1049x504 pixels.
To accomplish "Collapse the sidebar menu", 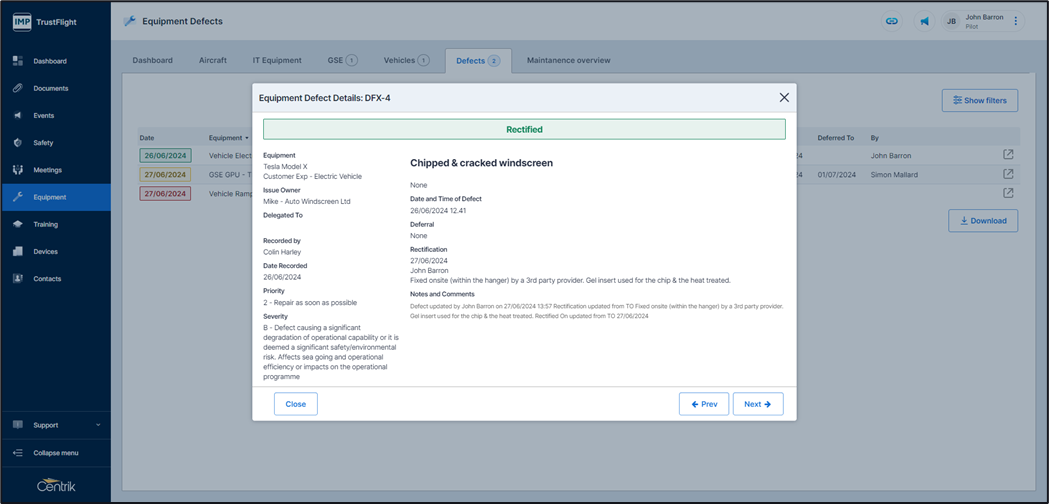I will point(55,453).
